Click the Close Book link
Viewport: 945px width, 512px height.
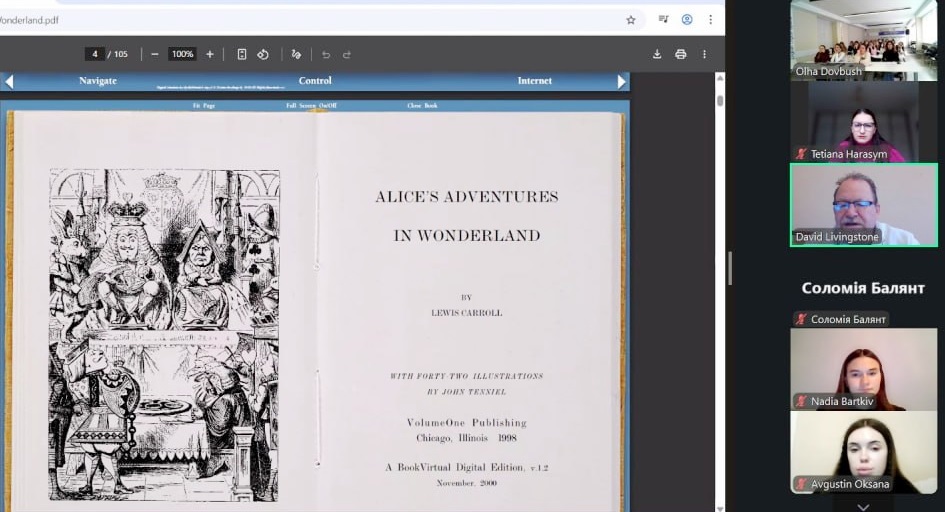pyautogui.click(x=422, y=105)
